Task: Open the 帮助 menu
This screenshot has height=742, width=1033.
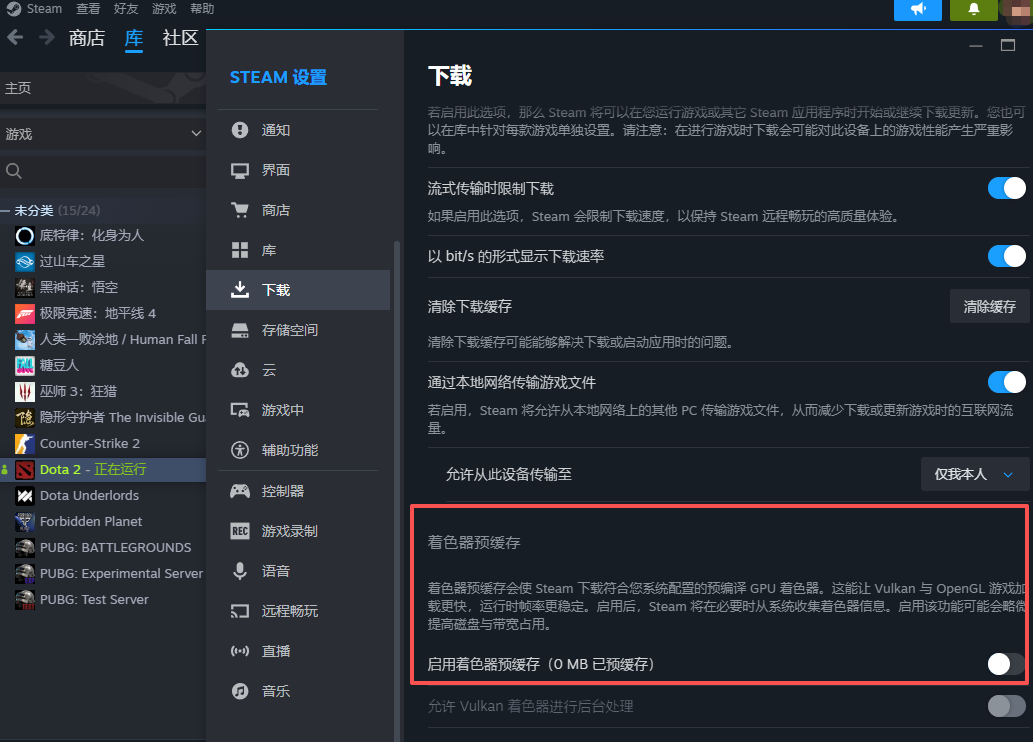Action: click(x=202, y=9)
